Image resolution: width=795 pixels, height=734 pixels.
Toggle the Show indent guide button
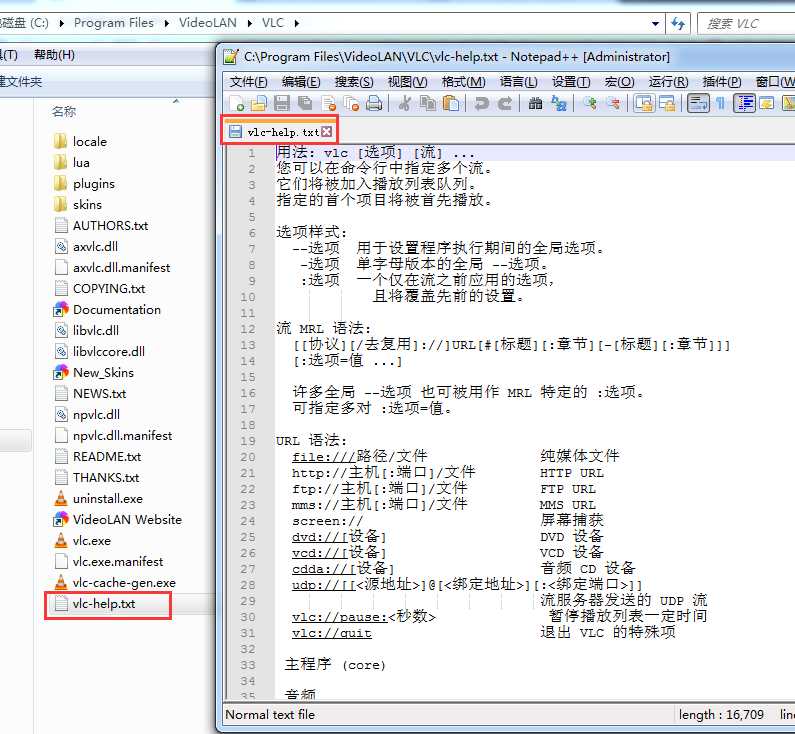click(744, 103)
